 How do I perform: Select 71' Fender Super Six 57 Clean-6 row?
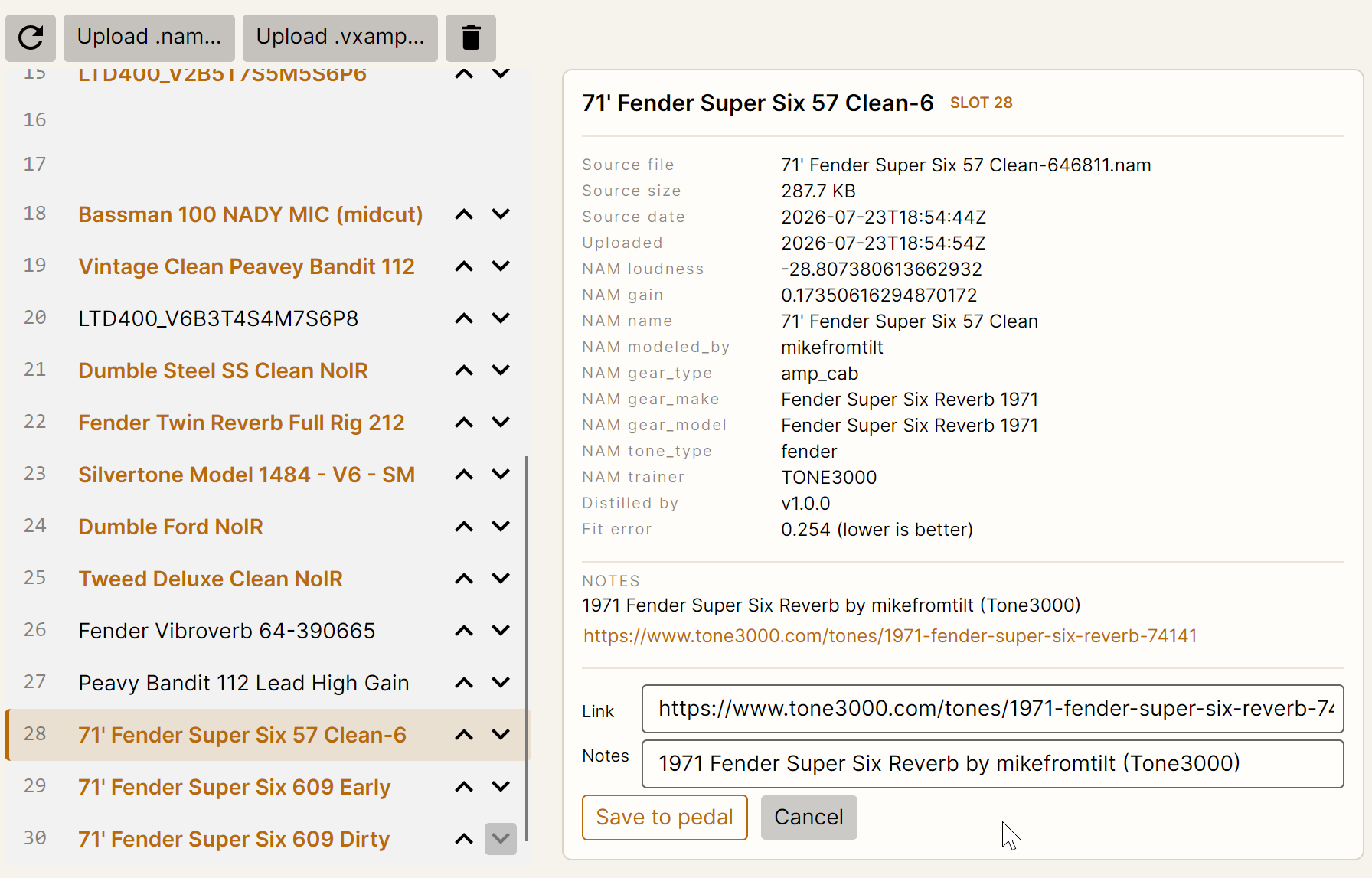click(266, 735)
